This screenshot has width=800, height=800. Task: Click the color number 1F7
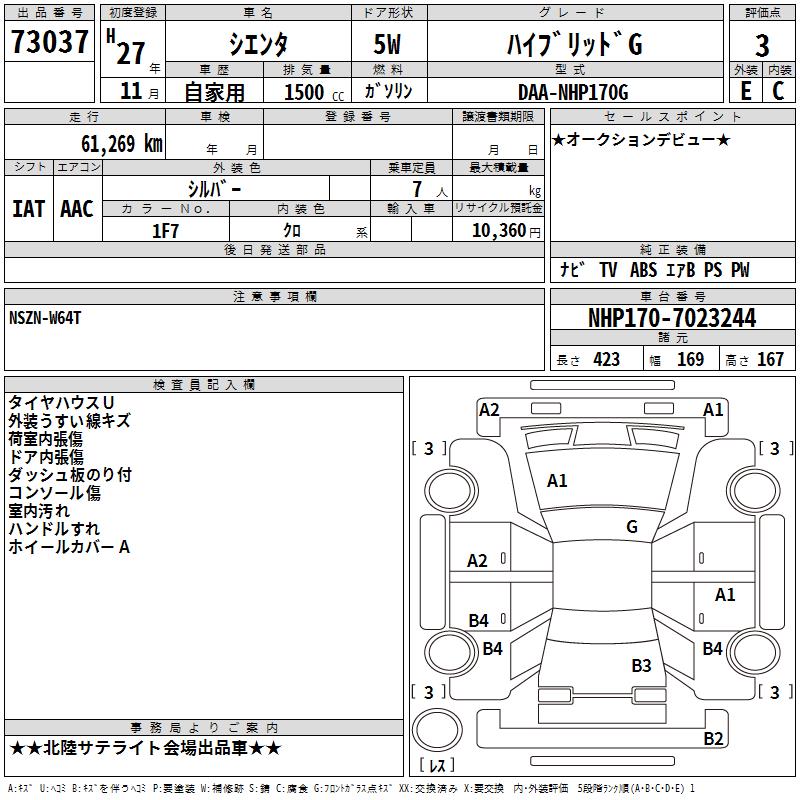point(165,231)
